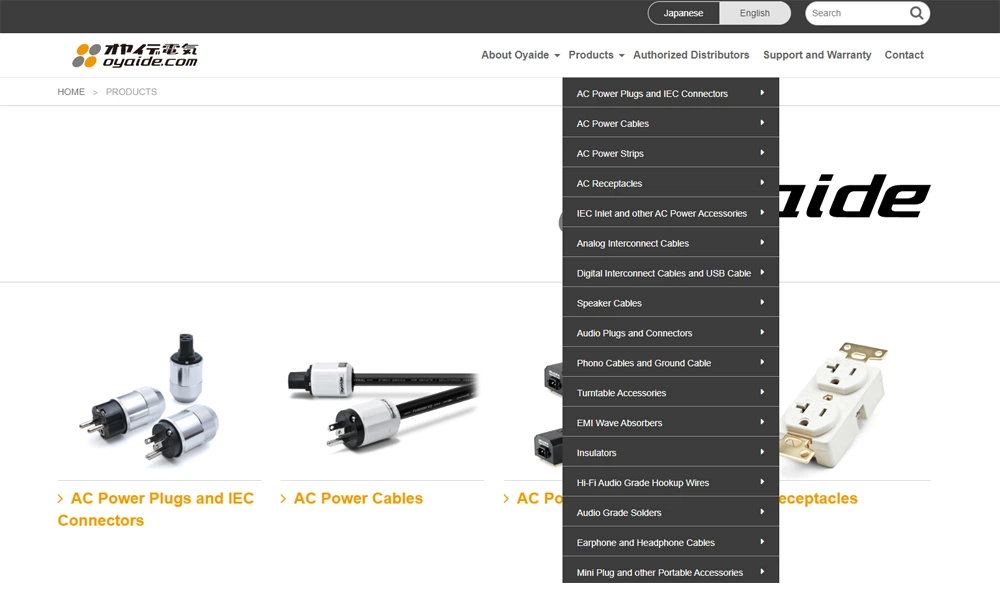Open AC Power Plugs and IEC Connectors link

pyautogui.click(x=156, y=509)
